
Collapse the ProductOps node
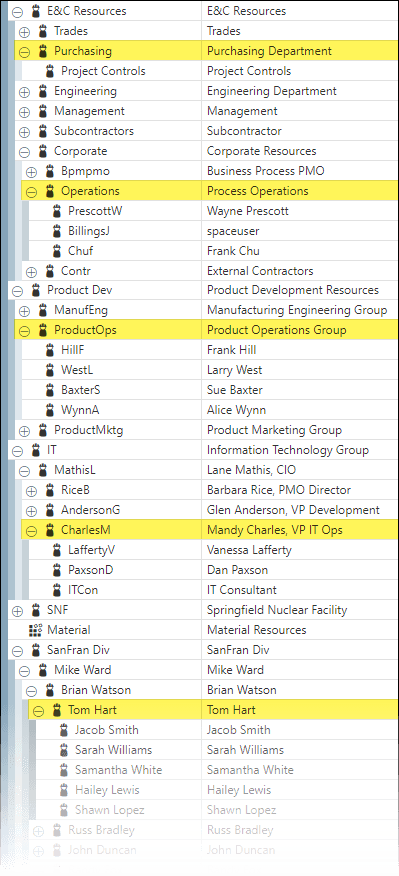click(x=24, y=331)
